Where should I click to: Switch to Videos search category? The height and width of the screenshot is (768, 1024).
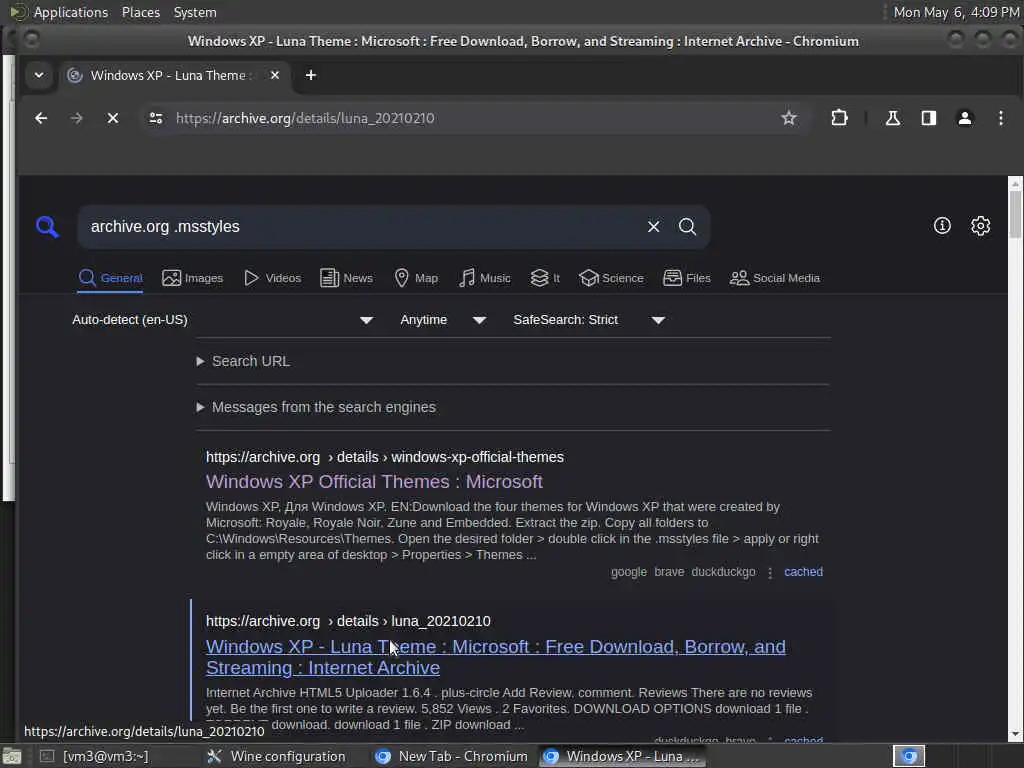[272, 278]
